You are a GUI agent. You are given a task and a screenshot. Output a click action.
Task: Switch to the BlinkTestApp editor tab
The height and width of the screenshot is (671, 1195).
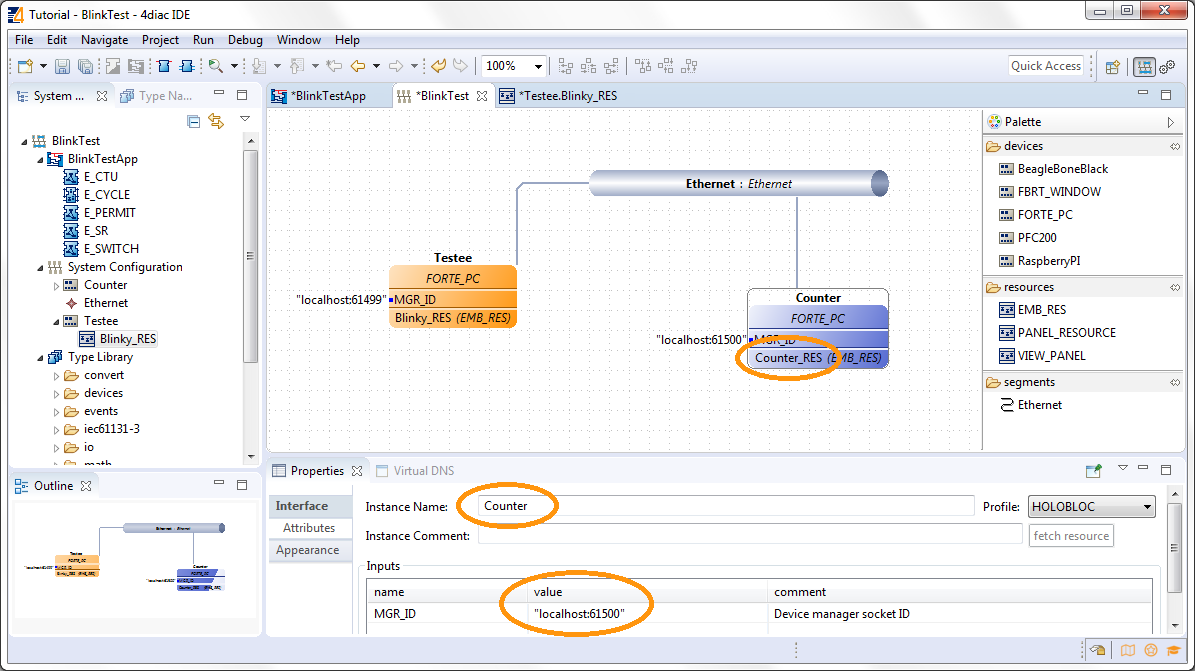click(328, 96)
